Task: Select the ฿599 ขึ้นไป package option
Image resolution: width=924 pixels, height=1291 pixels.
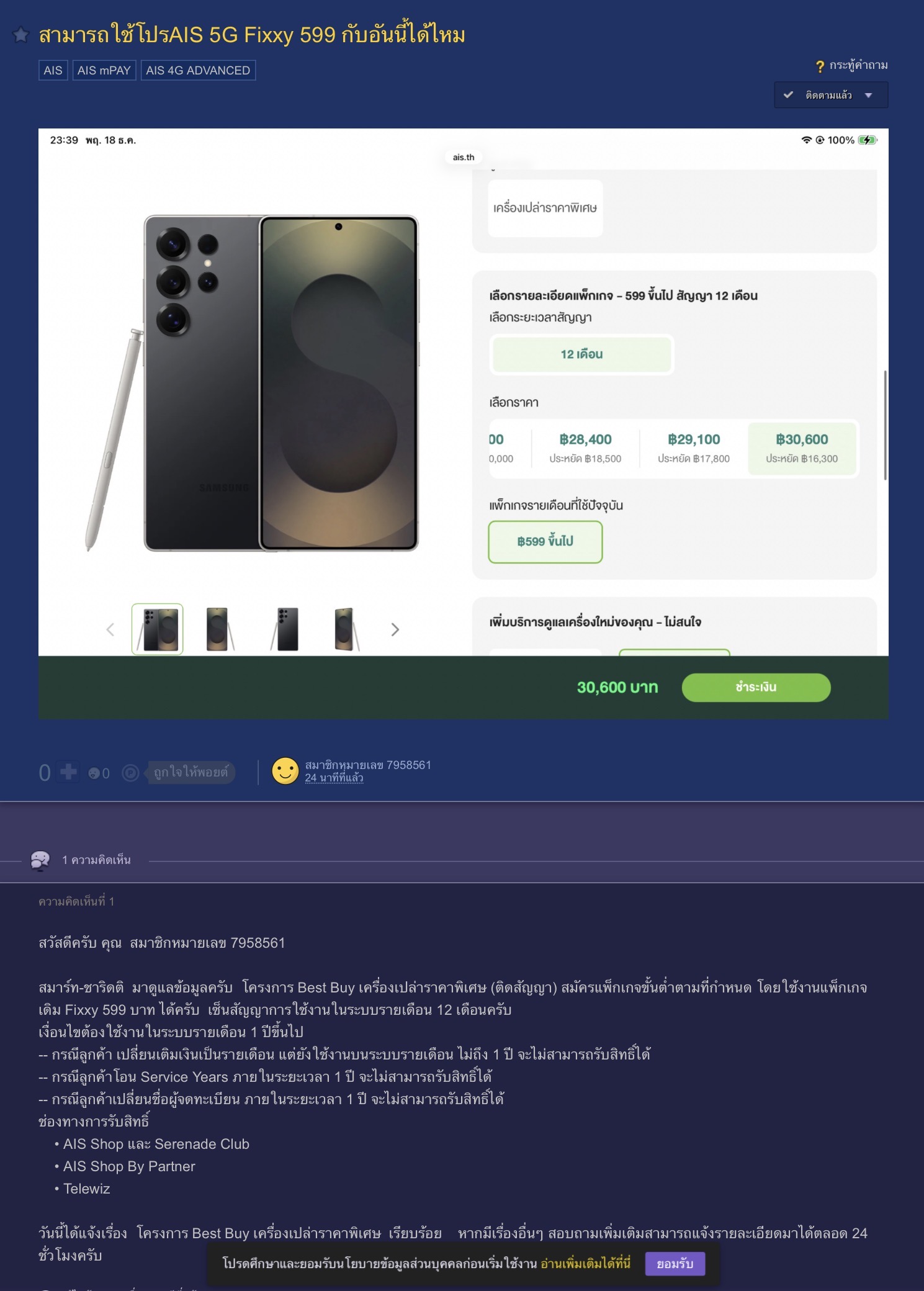Action: (x=545, y=542)
